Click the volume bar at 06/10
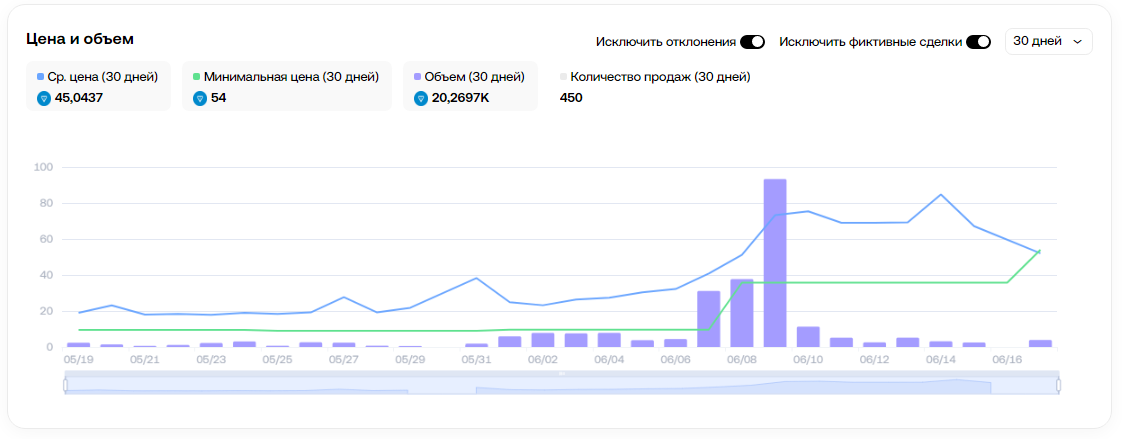 pyautogui.click(x=808, y=337)
